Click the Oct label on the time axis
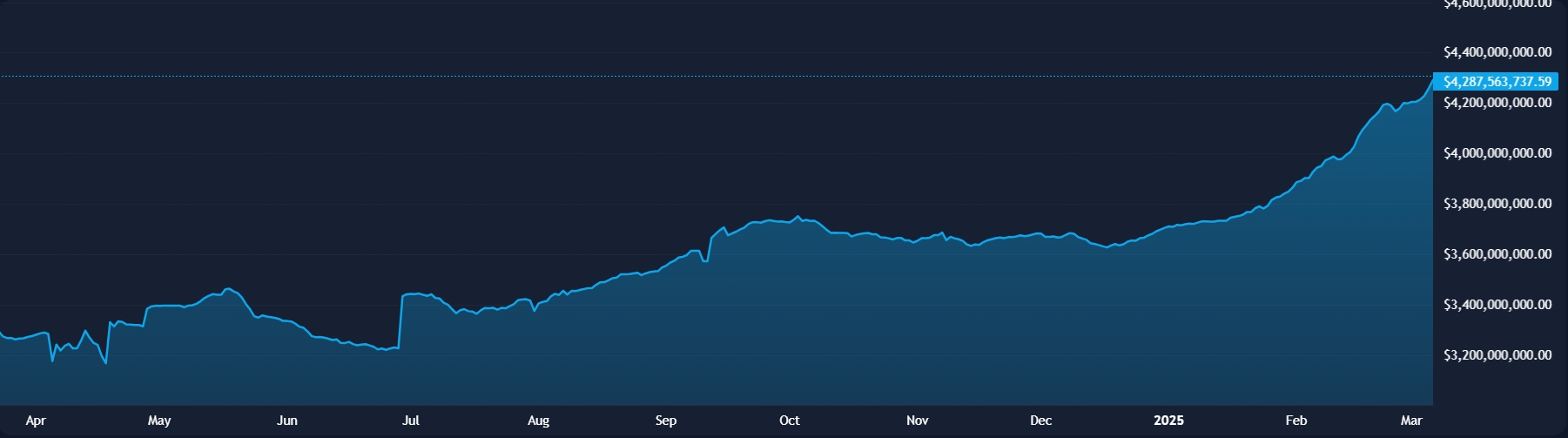Viewport: 1568px width, 438px height. 790,421
